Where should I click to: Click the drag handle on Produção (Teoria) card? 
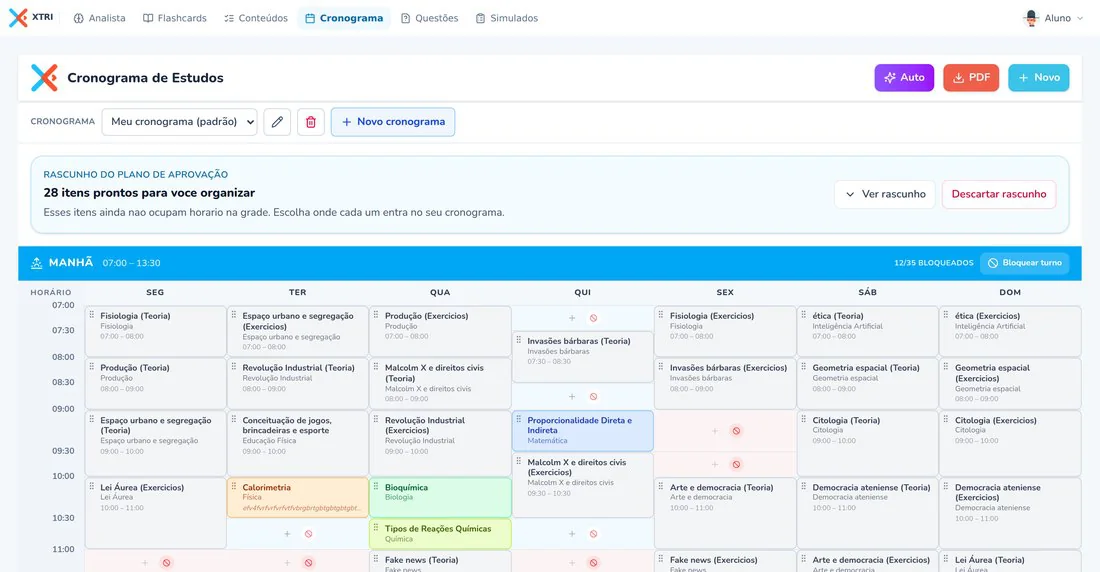pos(91,367)
